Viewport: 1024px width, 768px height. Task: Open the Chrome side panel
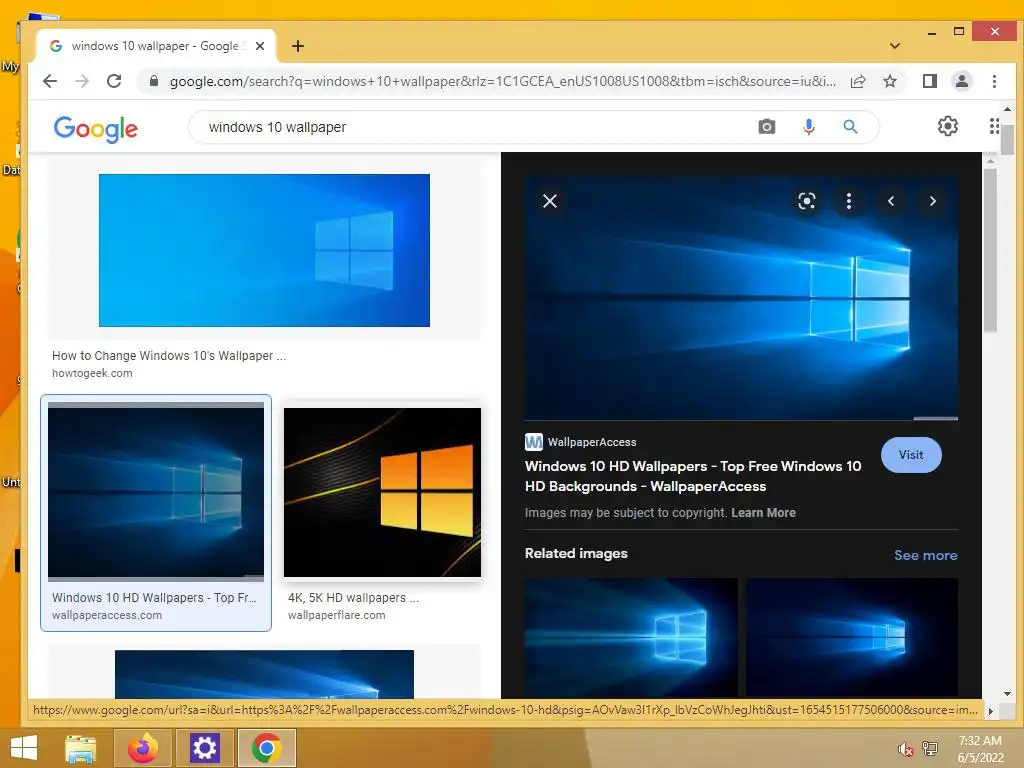[929, 82]
